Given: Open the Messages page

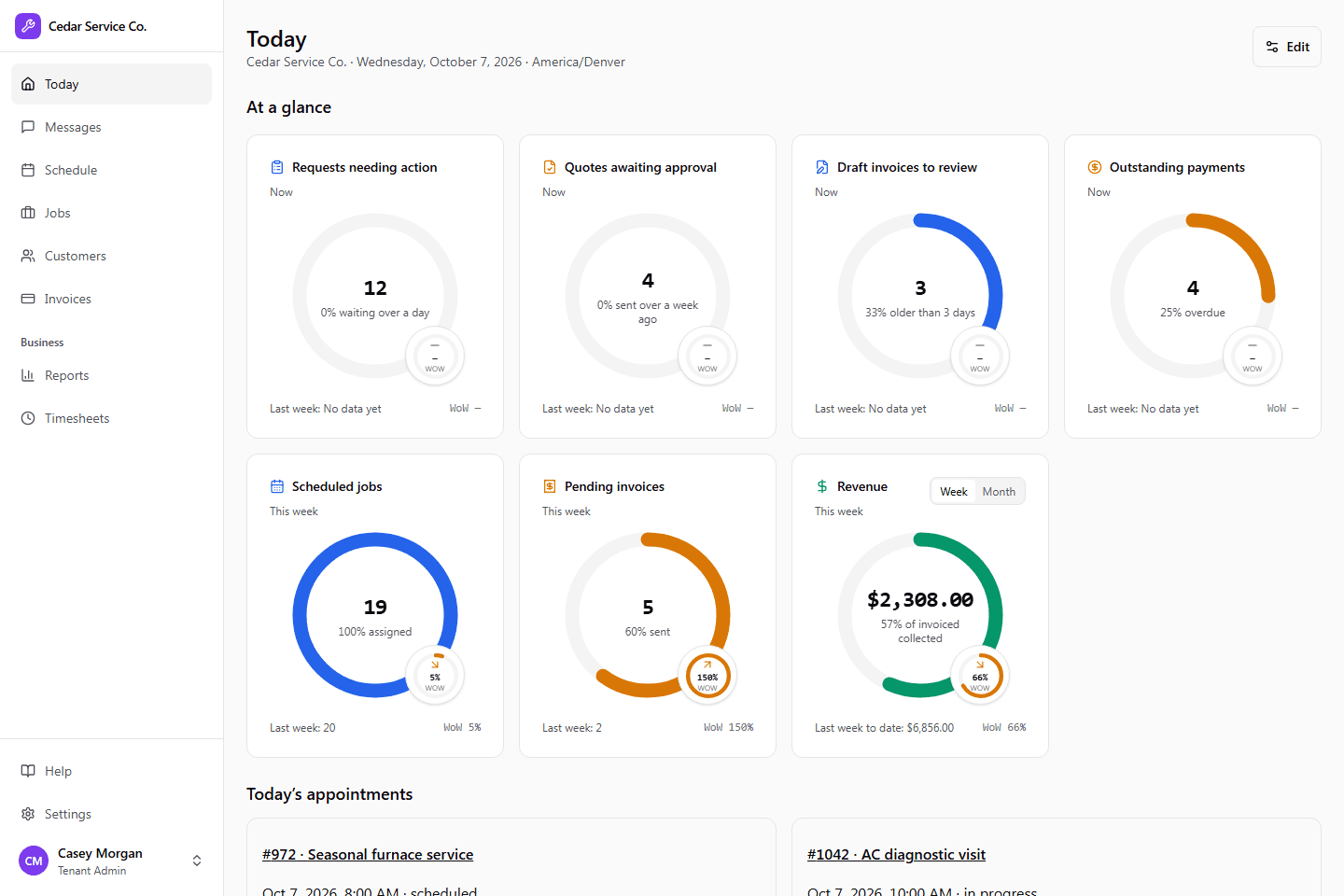Looking at the screenshot, I should pos(111,127).
